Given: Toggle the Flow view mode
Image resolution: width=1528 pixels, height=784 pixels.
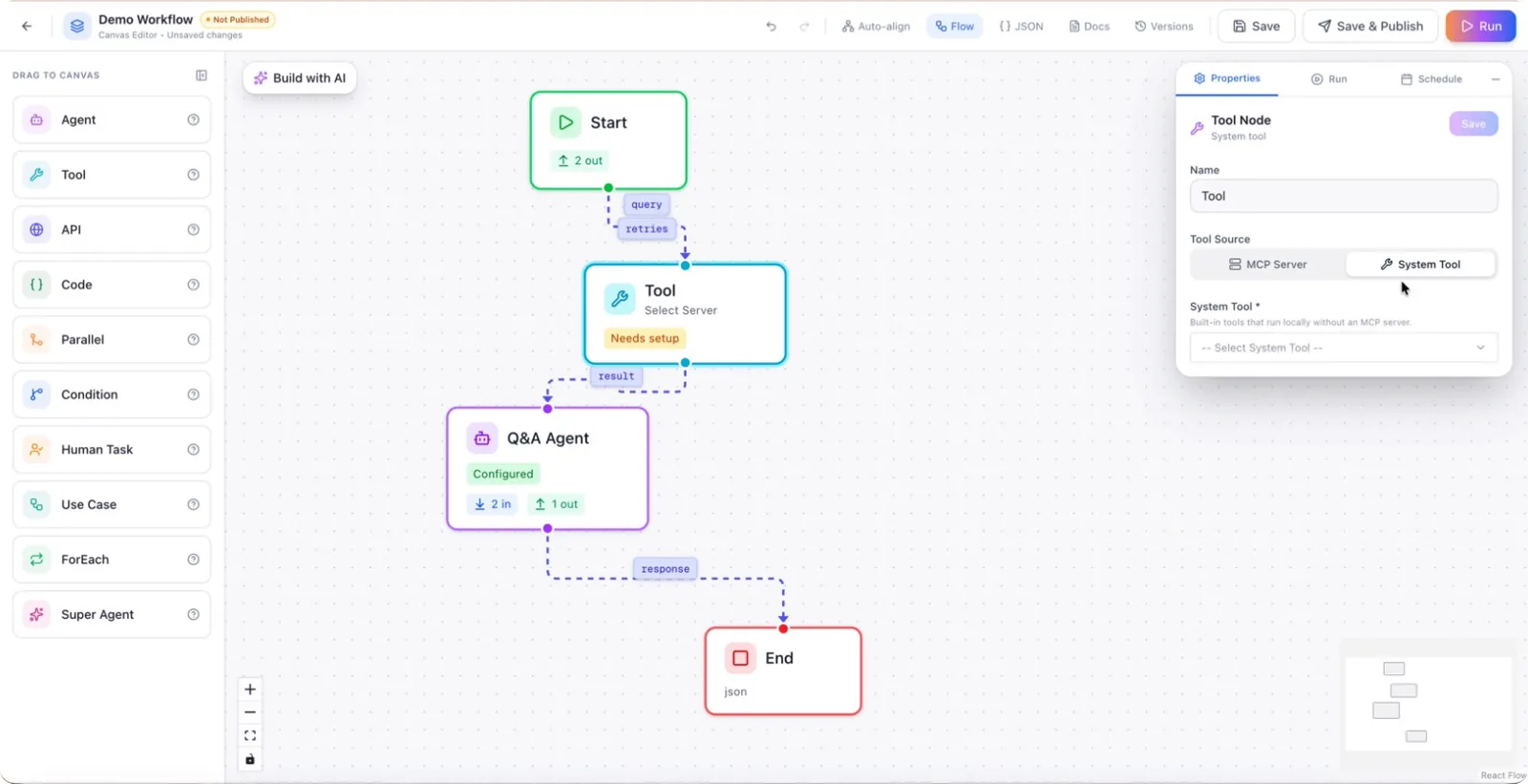Looking at the screenshot, I should (x=955, y=27).
